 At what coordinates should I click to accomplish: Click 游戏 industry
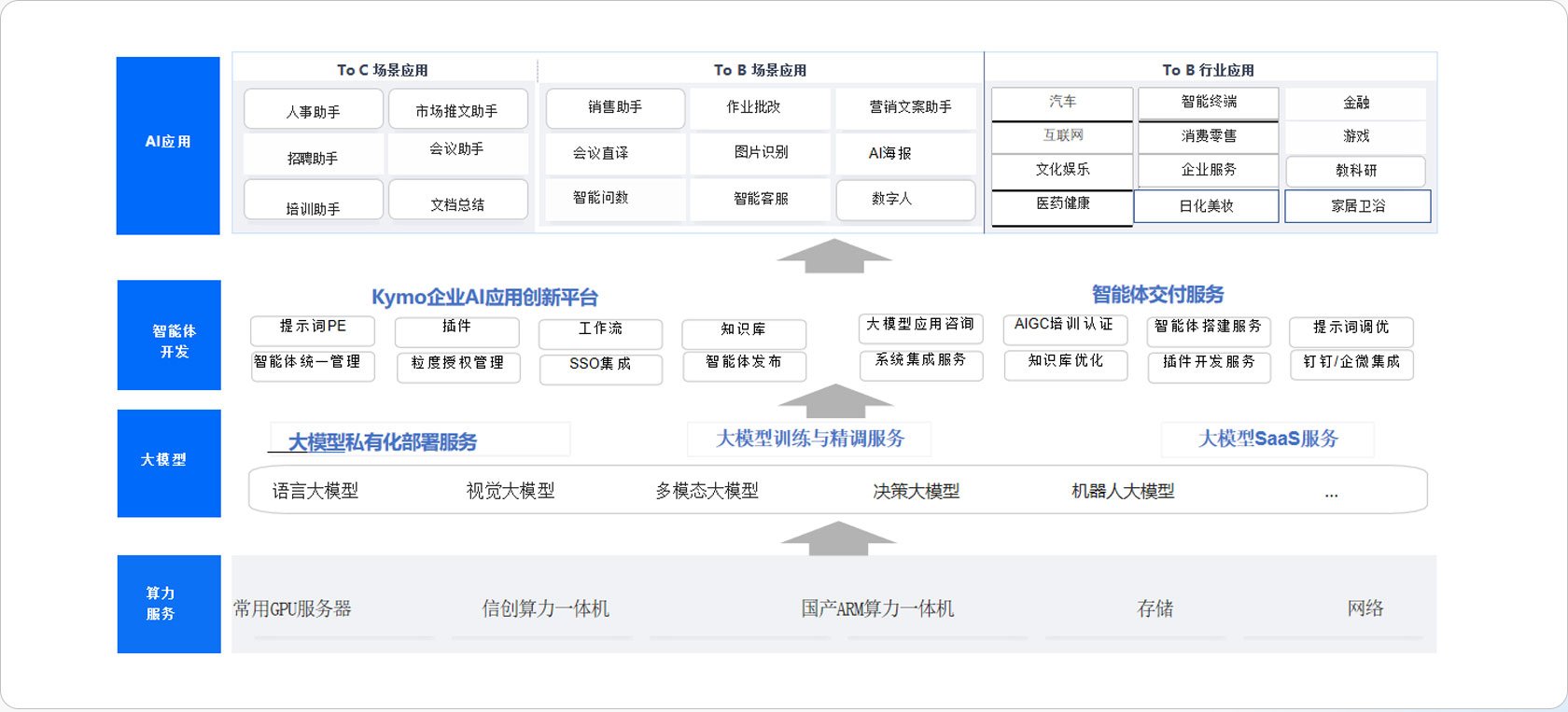(1356, 137)
